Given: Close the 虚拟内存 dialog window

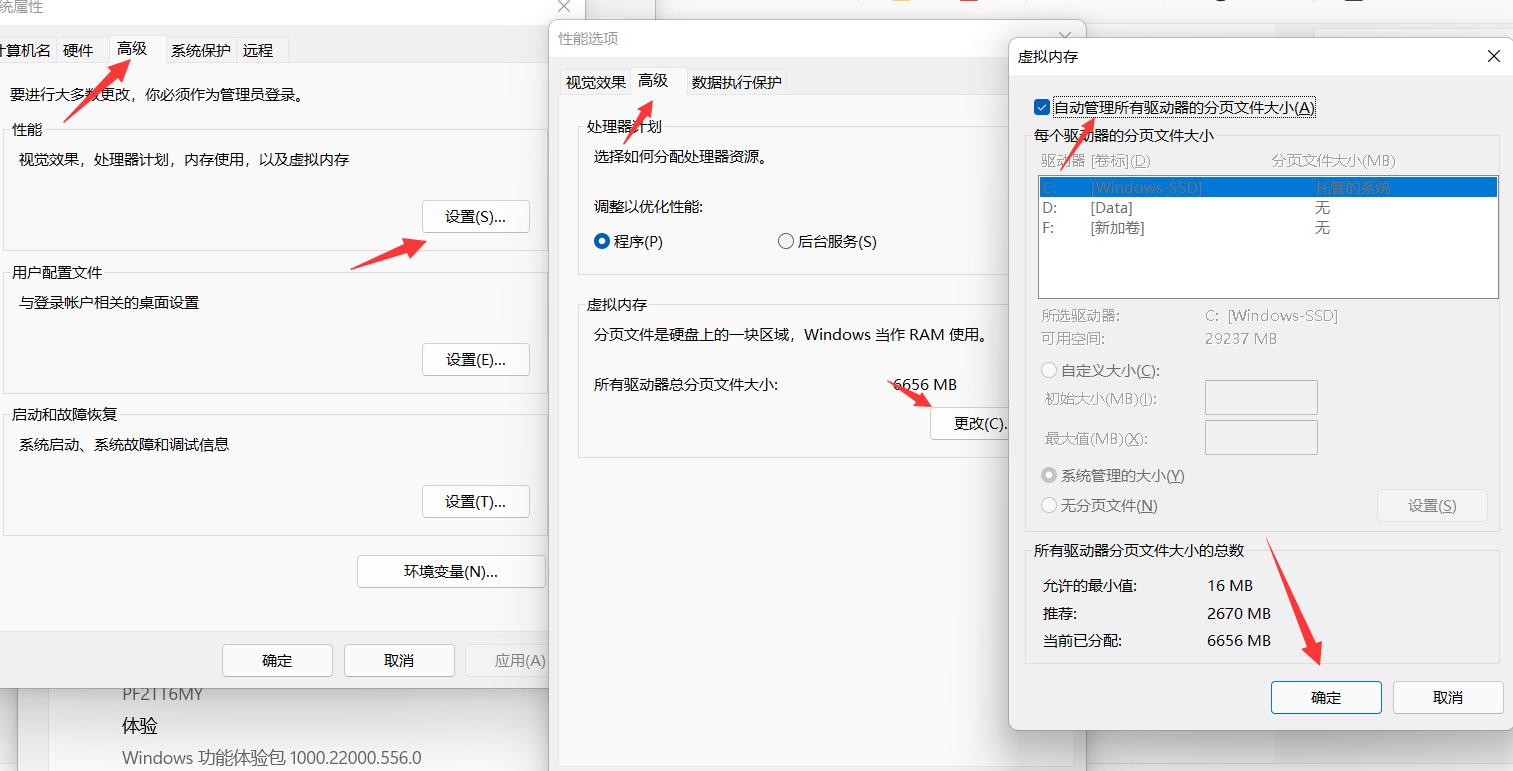Looking at the screenshot, I should point(1494,57).
